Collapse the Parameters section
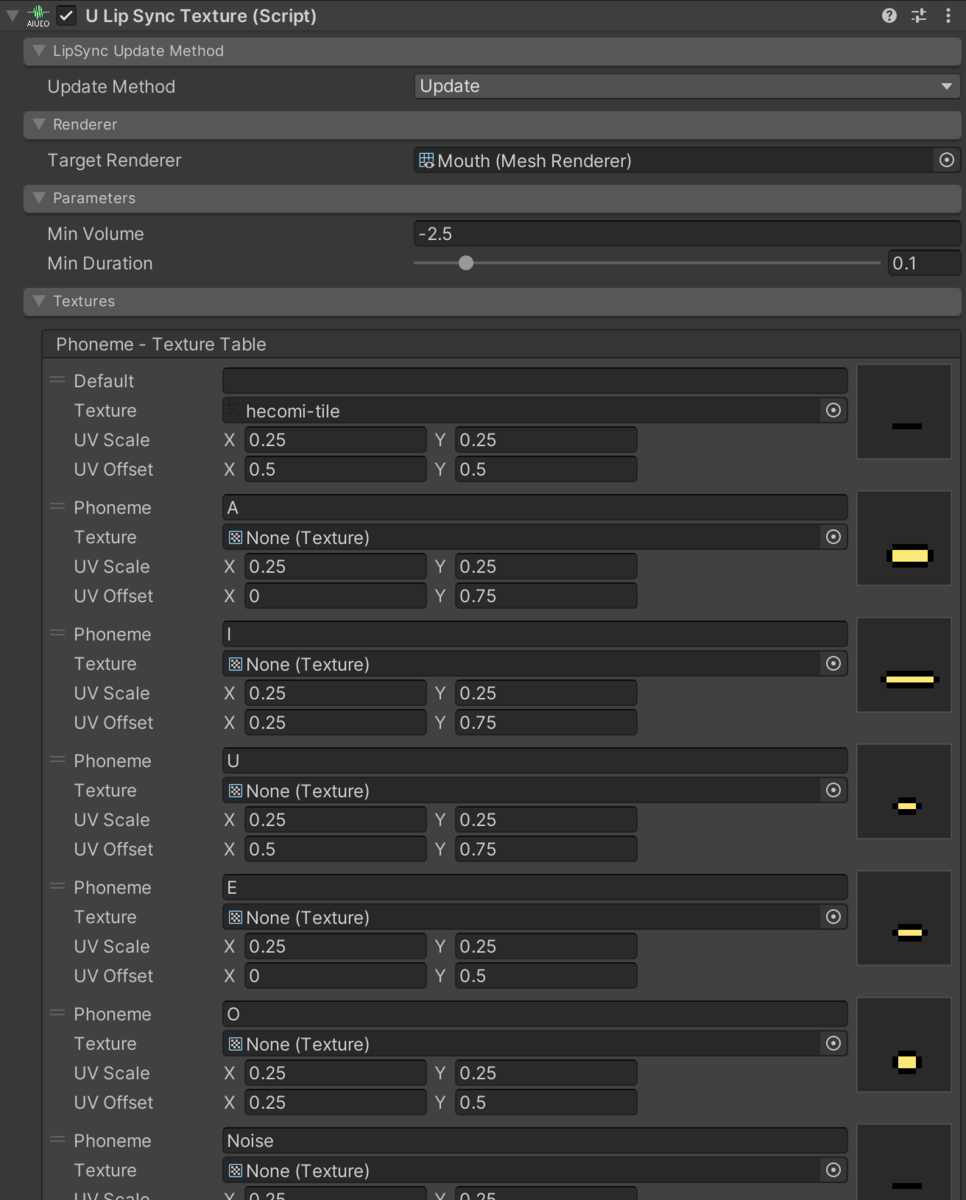This screenshot has width=966, height=1200. pos(38,198)
